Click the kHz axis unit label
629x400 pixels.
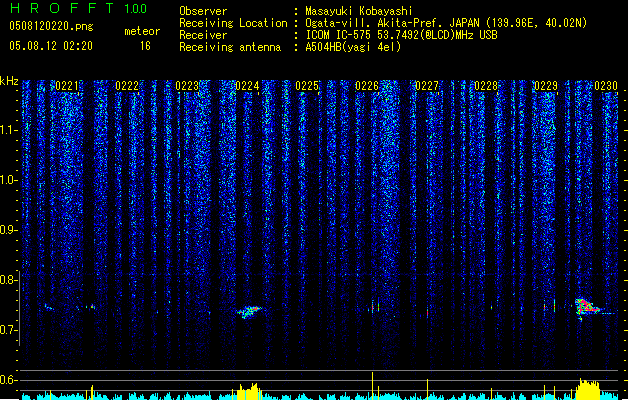(x=9, y=81)
